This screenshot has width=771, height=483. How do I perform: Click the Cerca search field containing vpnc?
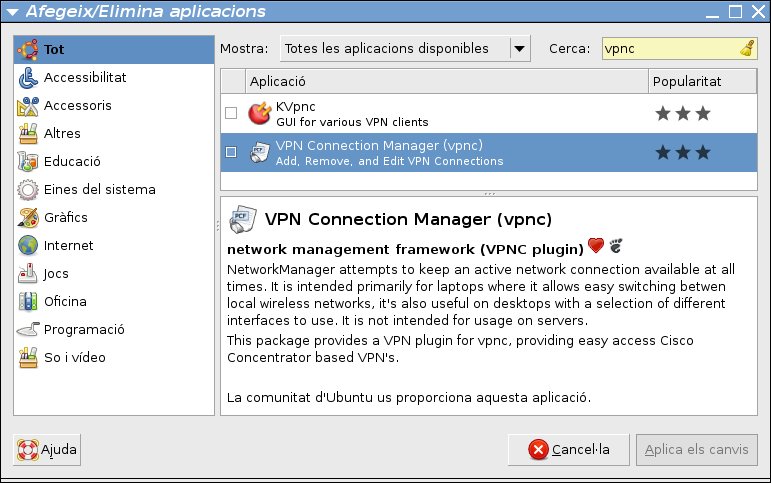(x=680, y=49)
